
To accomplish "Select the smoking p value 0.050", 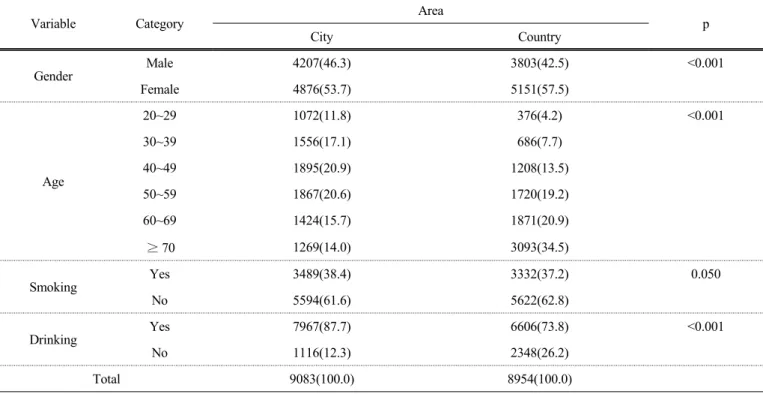I will [706, 274].
